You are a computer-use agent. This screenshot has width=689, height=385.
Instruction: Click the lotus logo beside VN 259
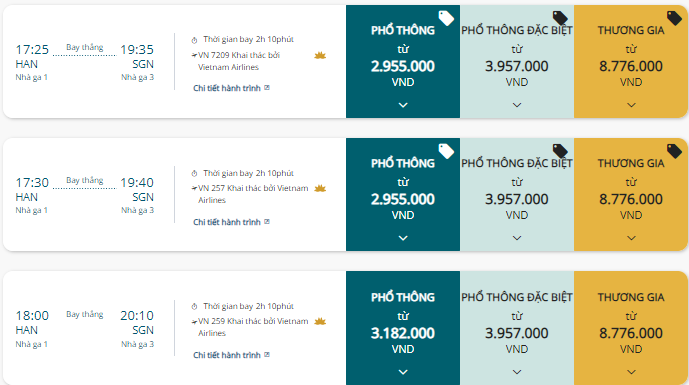[320, 321]
